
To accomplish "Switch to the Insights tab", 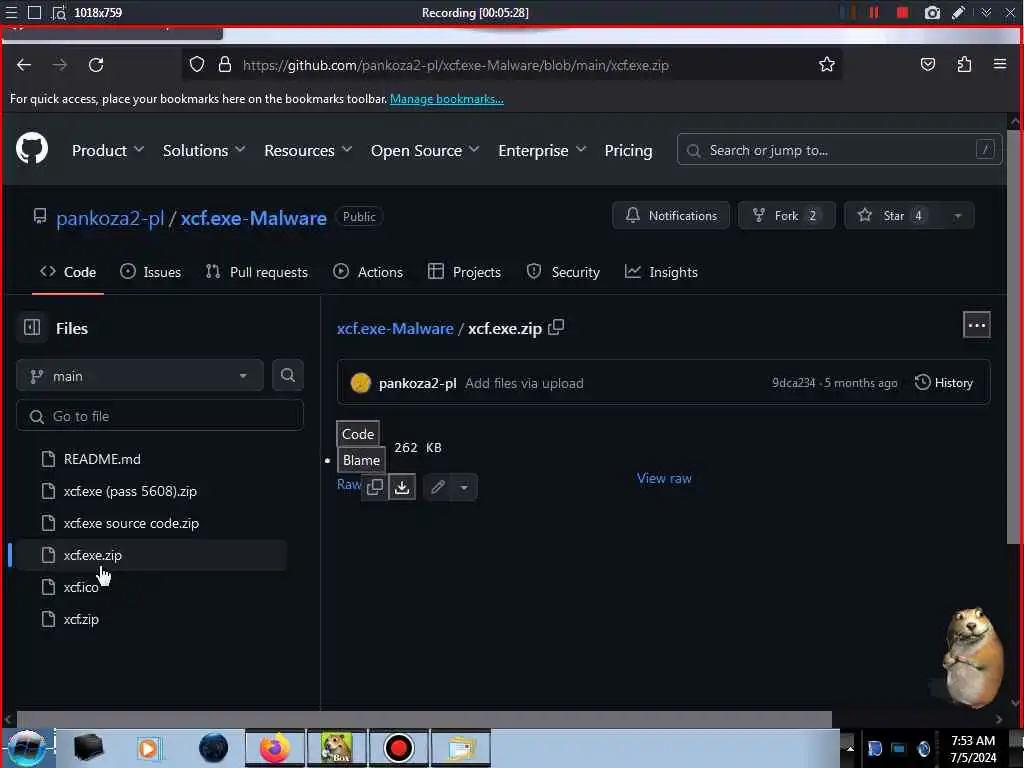I will click(x=661, y=272).
